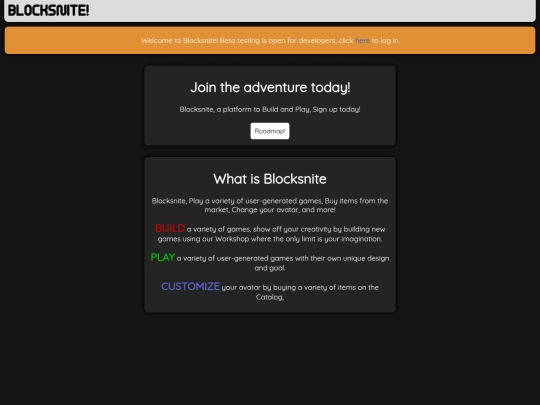Click 'Blocksnite, a platform to Build and Play' tagline
540x405 pixels.
pos(270,110)
